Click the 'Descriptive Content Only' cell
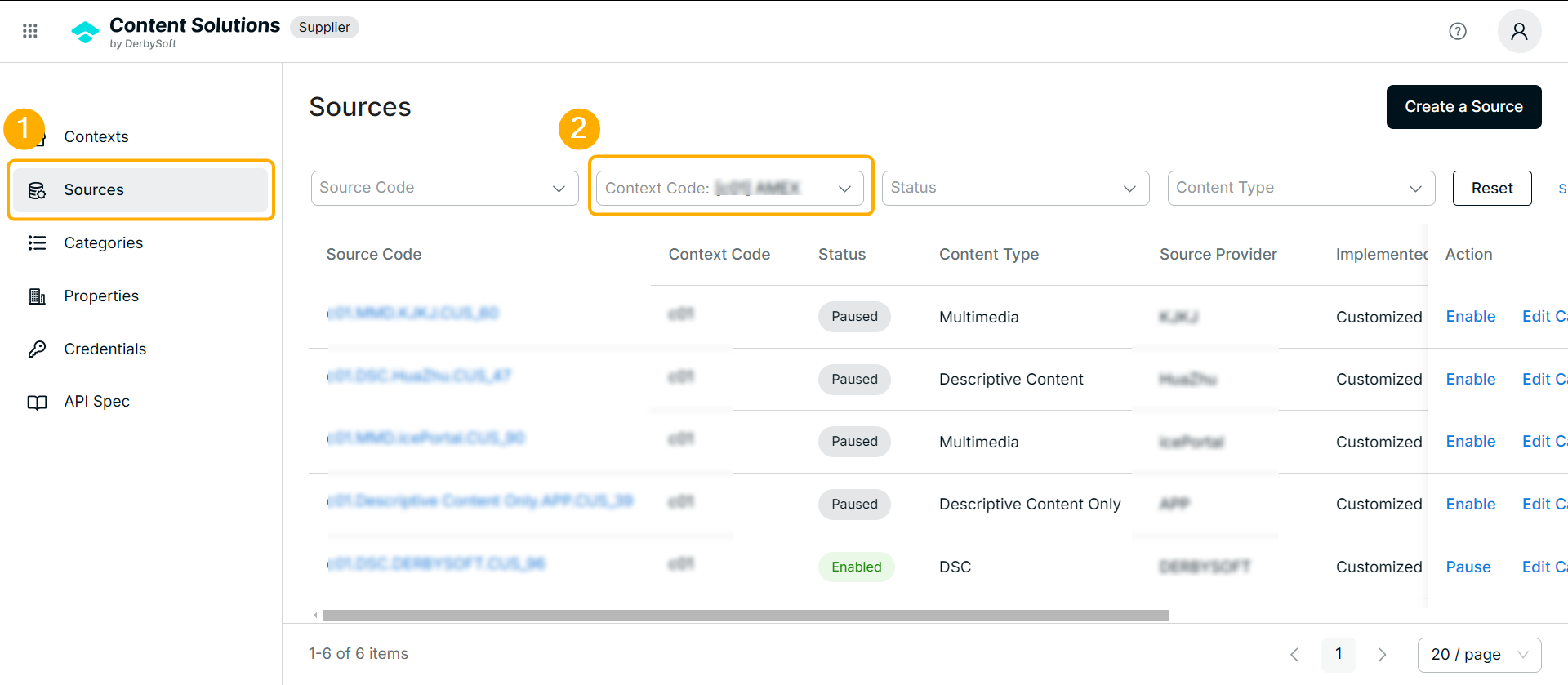 click(1030, 504)
